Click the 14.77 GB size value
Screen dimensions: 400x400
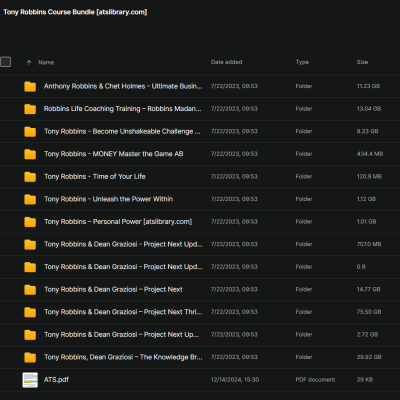[x=368, y=289]
